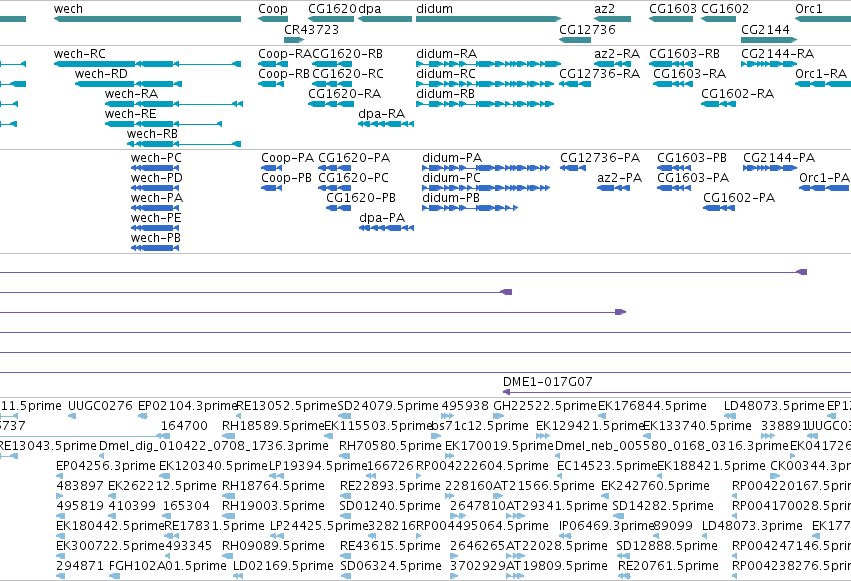The height and width of the screenshot is (581, 851).
Task: Click the DME1-017G07 clone label
Action: click(x=547, y=382)
